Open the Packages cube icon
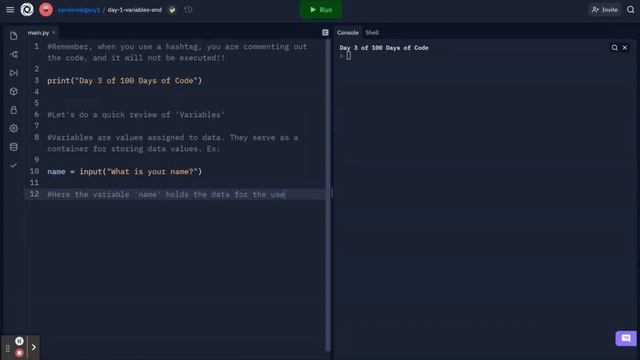Viewport: 640px width, 360px height. coord(14,91)
